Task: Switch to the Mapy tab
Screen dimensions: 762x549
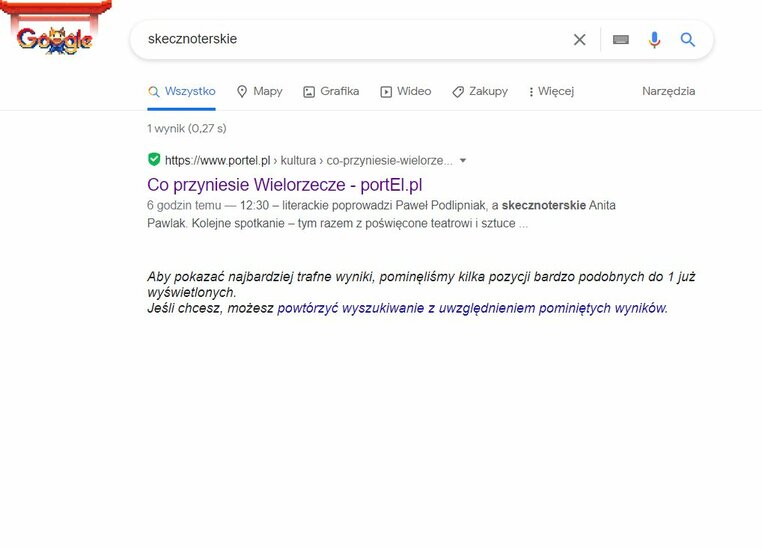Action: [260, 91]
